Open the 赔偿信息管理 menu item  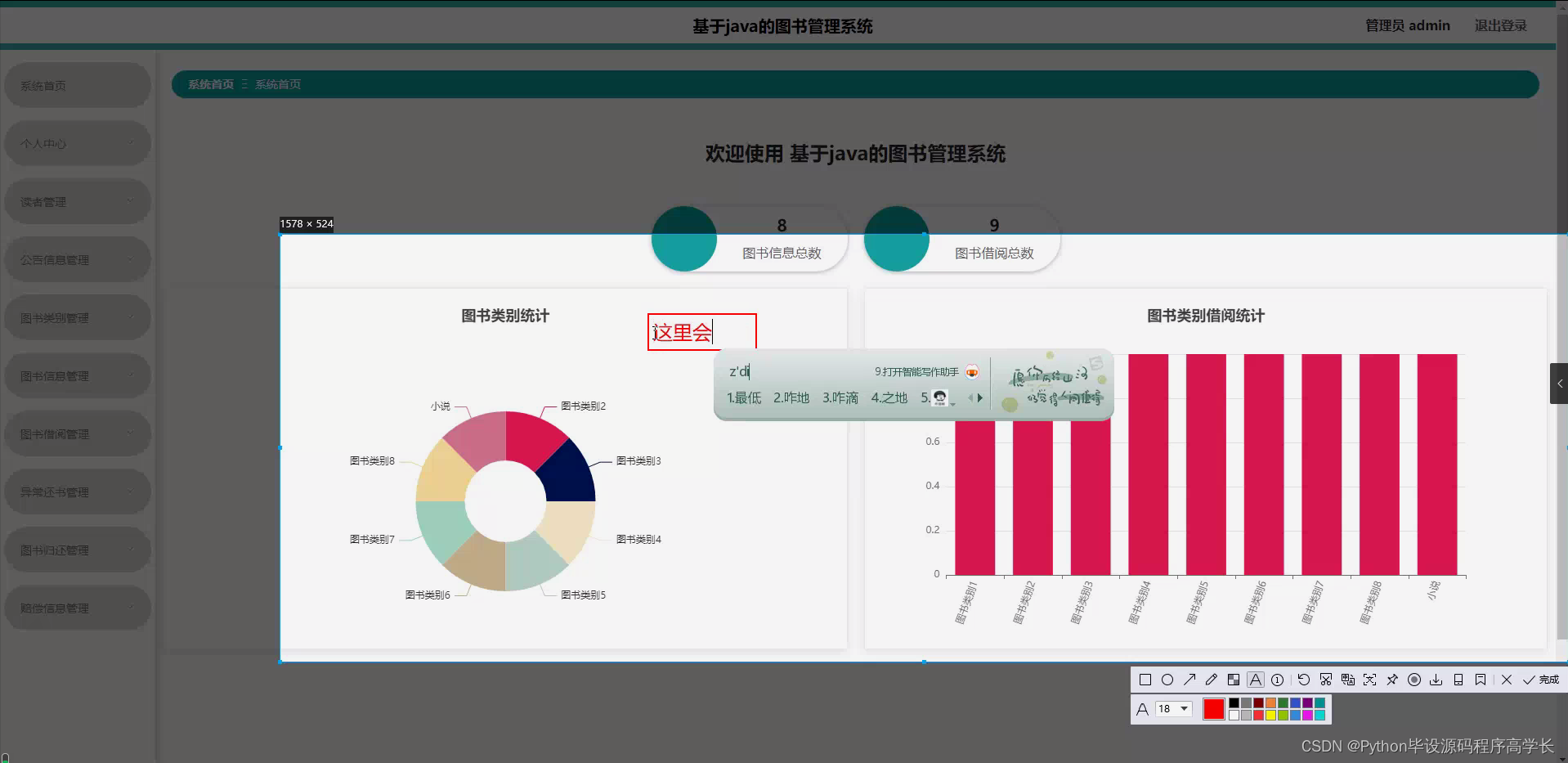pos(77,607)
